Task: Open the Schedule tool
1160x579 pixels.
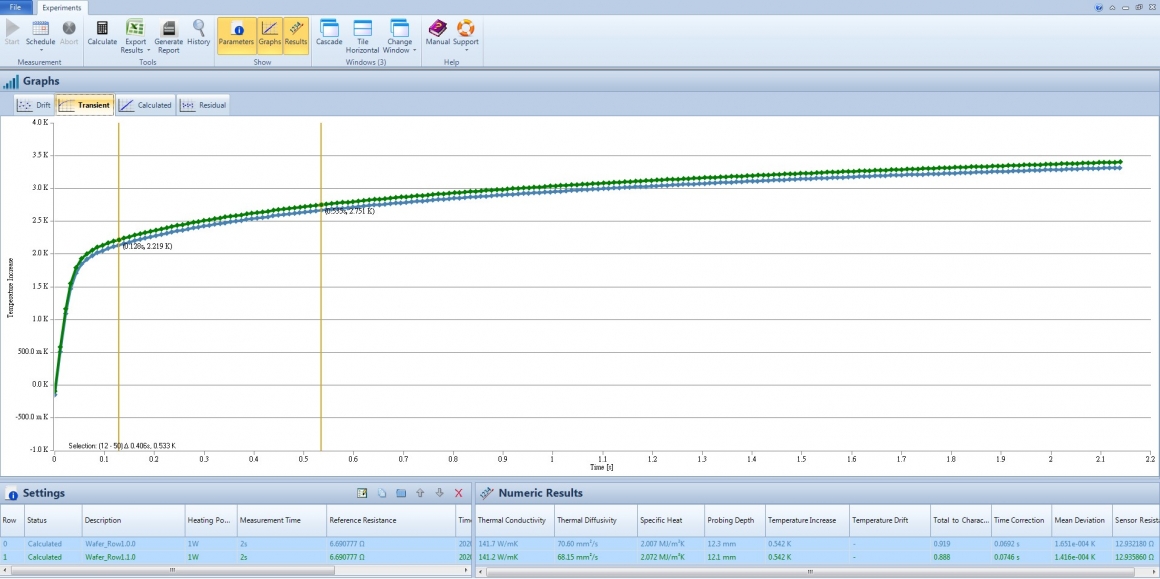Action: [41, 35]
